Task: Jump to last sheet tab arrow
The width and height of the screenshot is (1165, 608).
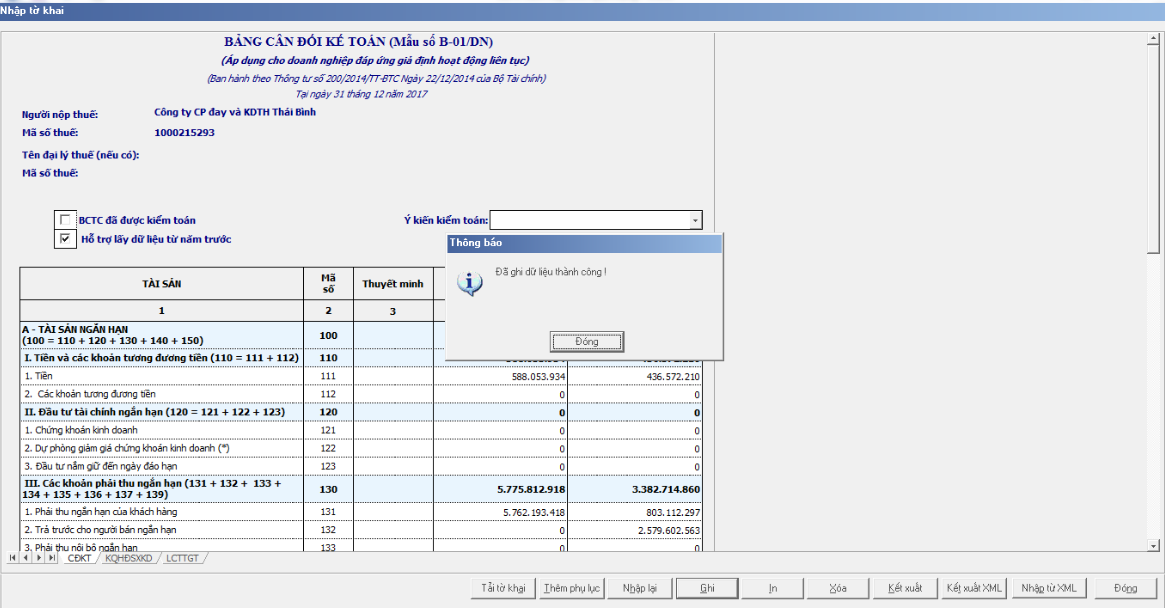Action: pos(51,558)
